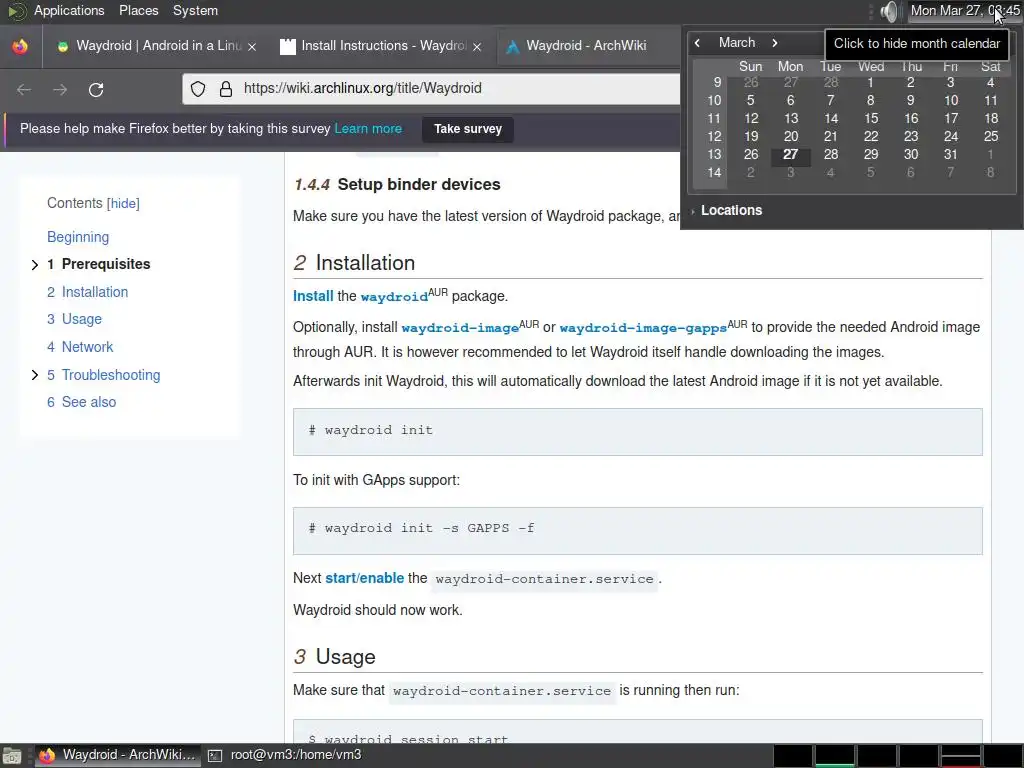Go back with the back arrow
This screenshot has width=1024, height=768.
click(x=24, y=89)
